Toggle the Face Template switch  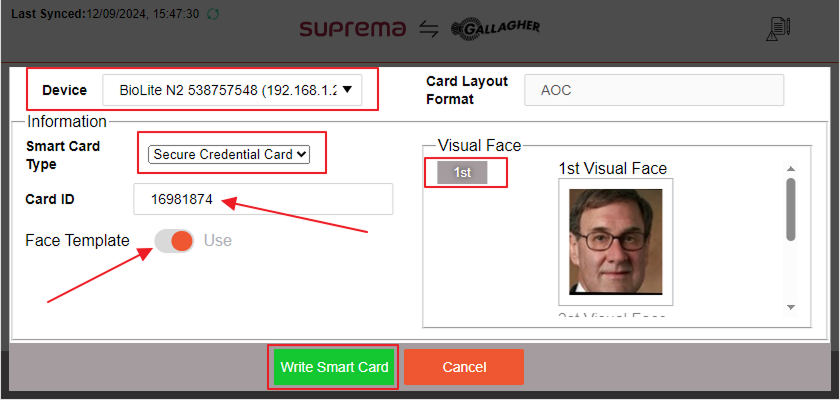pyautogui.click(x=174, y=241)
